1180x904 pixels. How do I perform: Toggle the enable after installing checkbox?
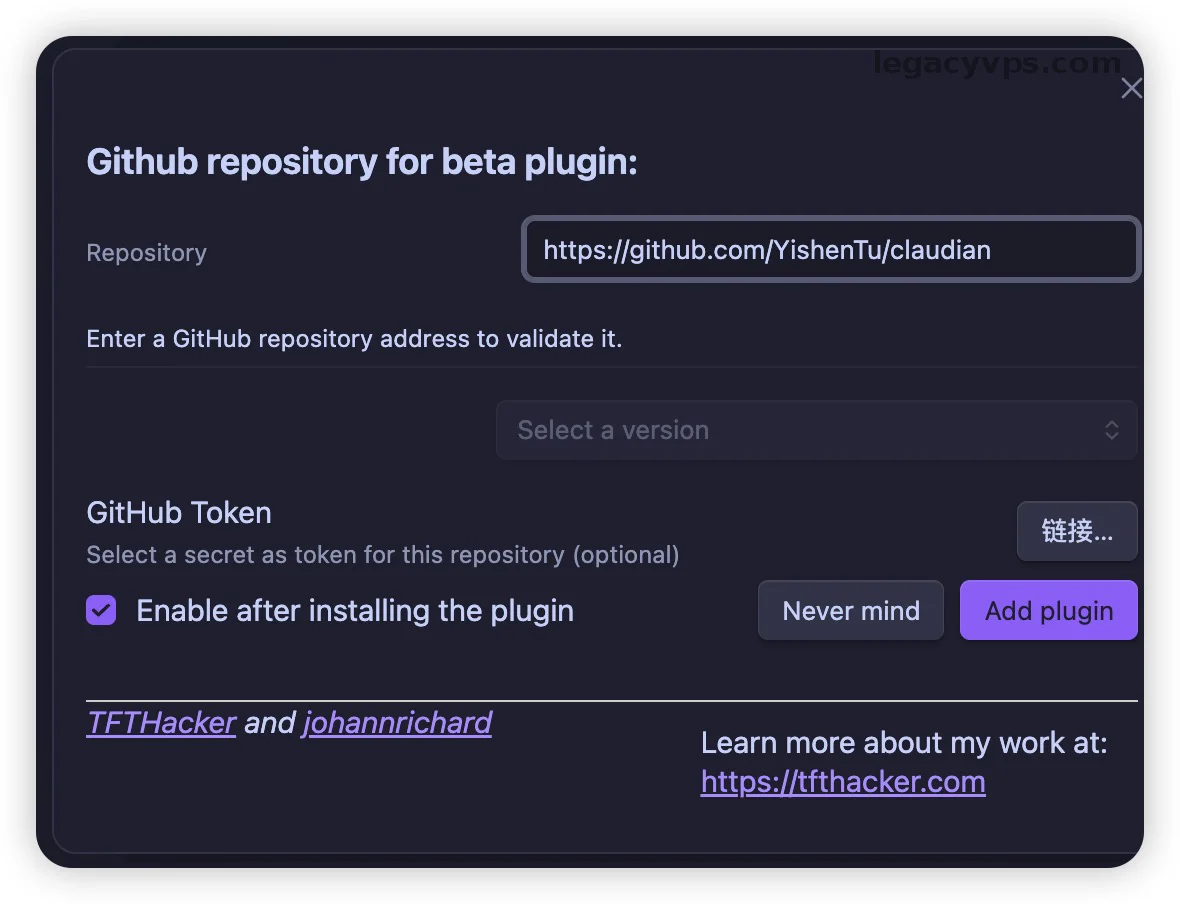pos(101,610)
